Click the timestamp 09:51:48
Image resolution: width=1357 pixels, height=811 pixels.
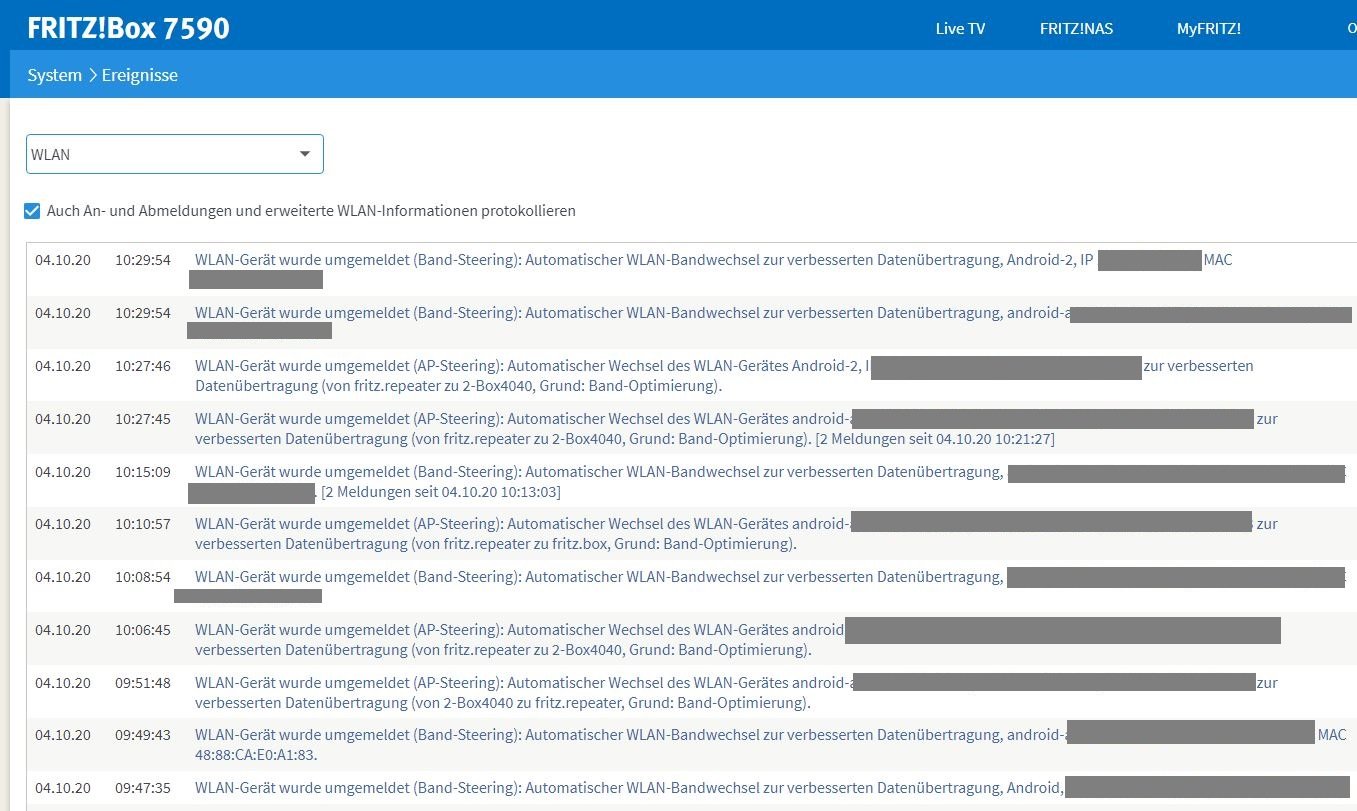(143, 683)
